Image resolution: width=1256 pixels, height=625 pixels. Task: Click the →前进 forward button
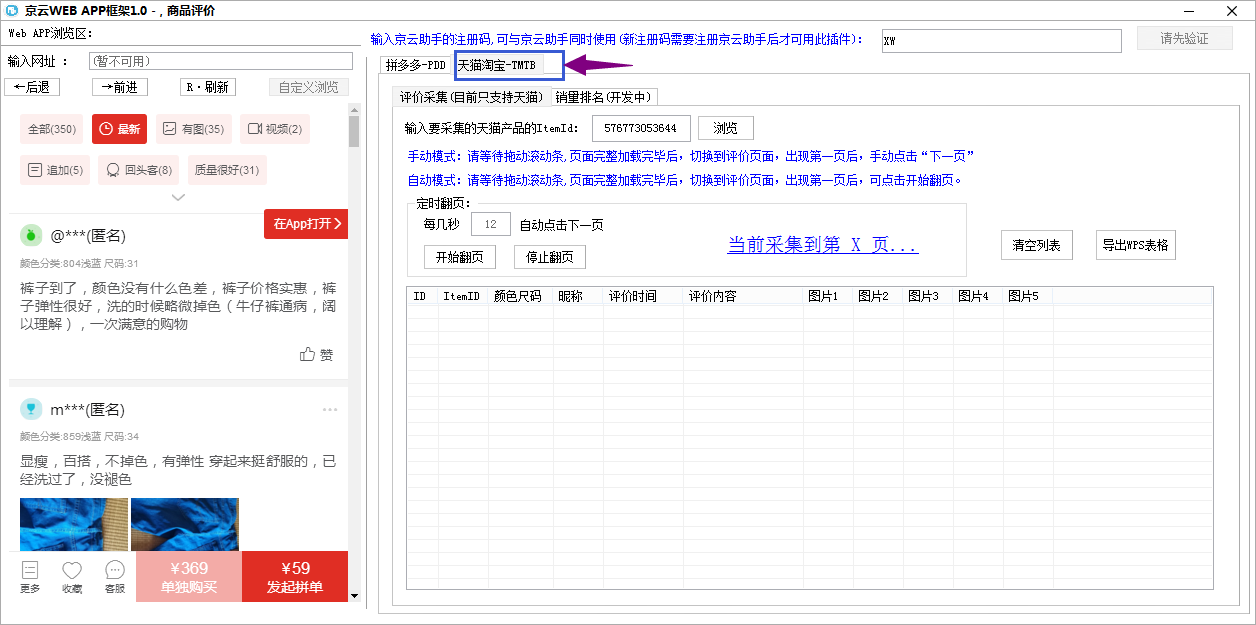tap(120, 87)
